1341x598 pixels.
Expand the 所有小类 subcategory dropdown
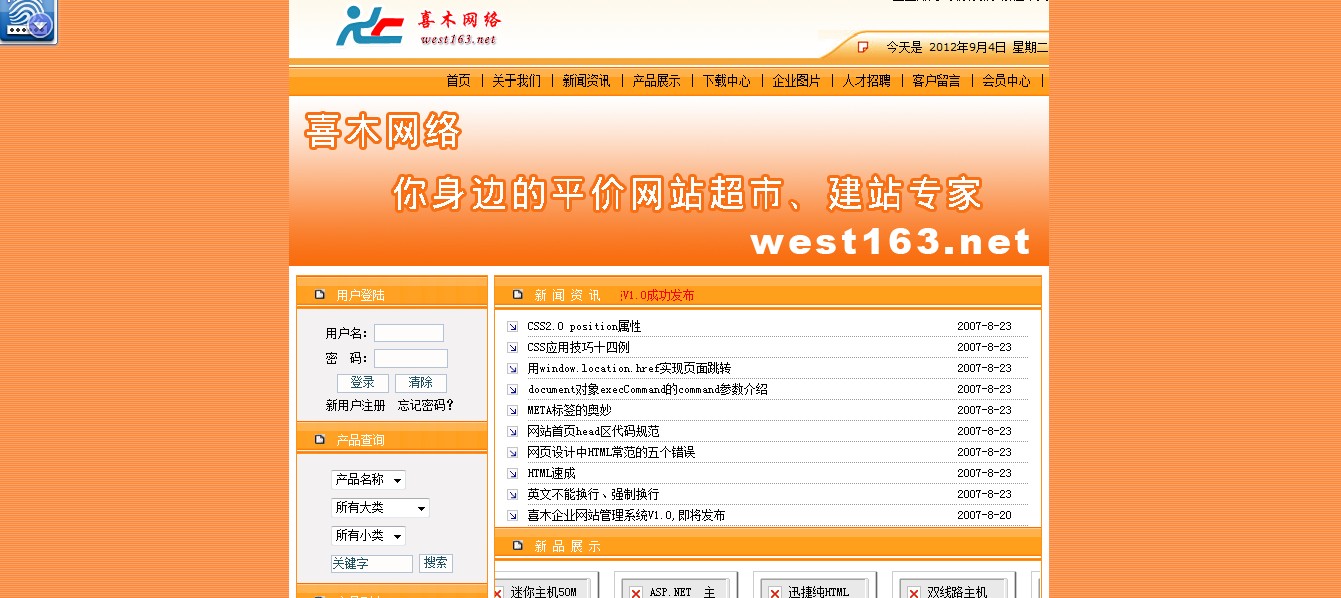pyautogui.click(x=368, y=536)
